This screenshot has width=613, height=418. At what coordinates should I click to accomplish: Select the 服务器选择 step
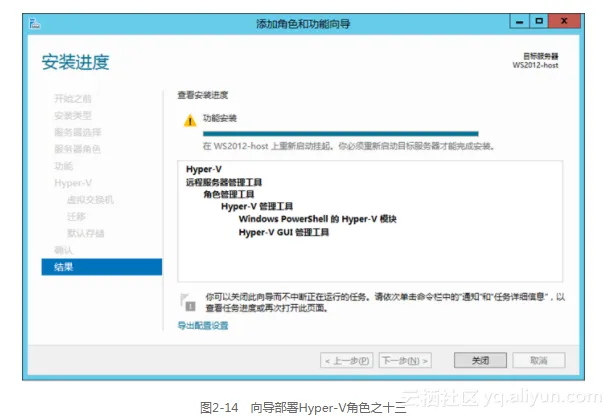[77, 132]
